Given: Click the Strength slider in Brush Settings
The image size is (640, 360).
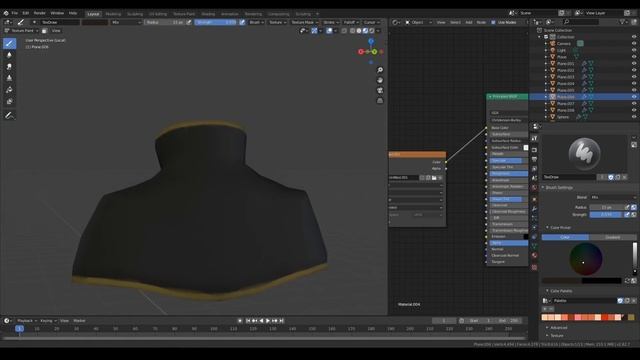Looking at the screenshot, I should 606,215.
